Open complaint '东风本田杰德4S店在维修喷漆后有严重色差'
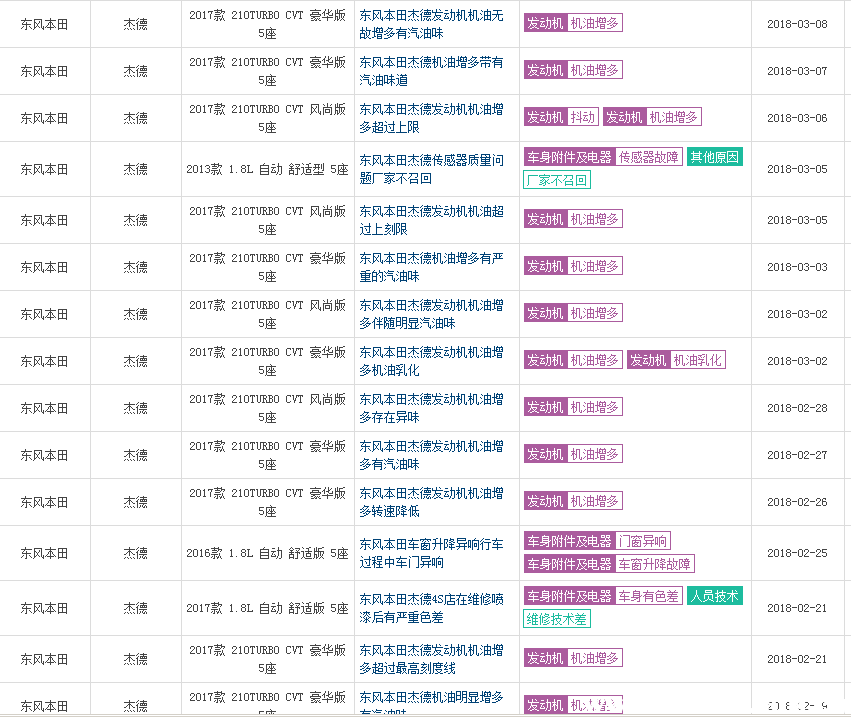The image size is (851, 717). click(x=431, y=608)
